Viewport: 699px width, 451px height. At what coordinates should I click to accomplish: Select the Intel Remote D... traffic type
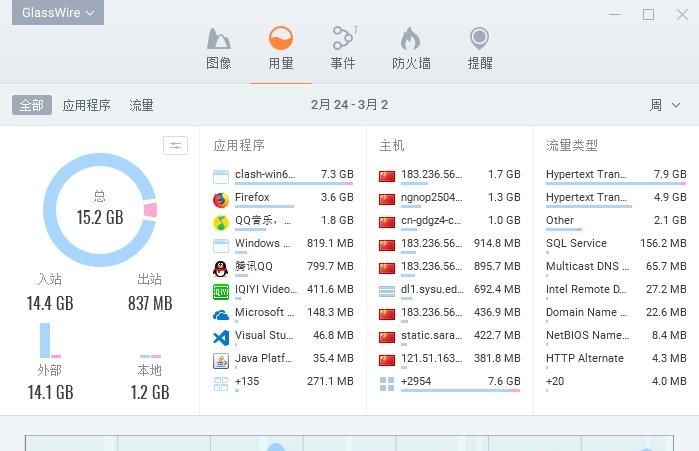(x=616, y=291)
